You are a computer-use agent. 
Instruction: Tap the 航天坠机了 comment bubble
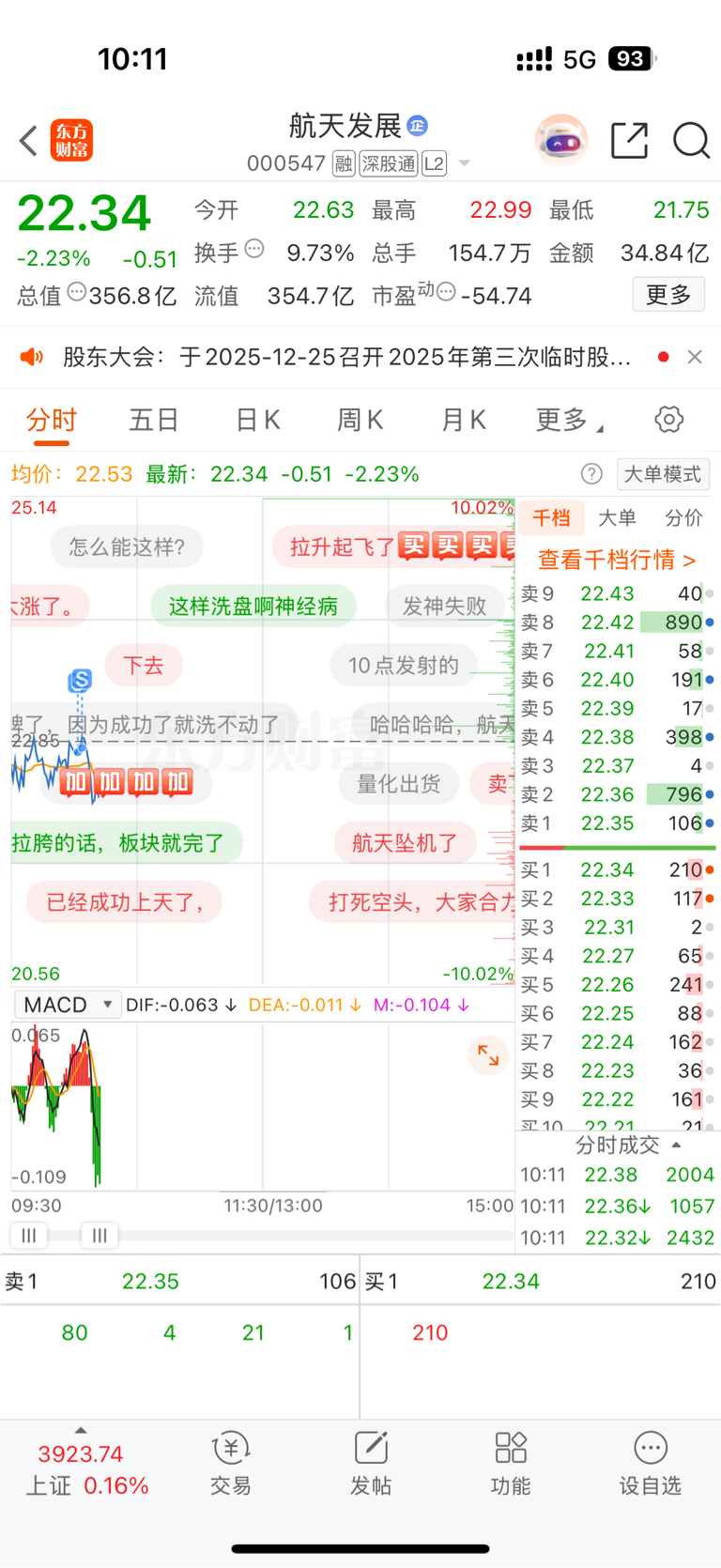pos(405,843)
